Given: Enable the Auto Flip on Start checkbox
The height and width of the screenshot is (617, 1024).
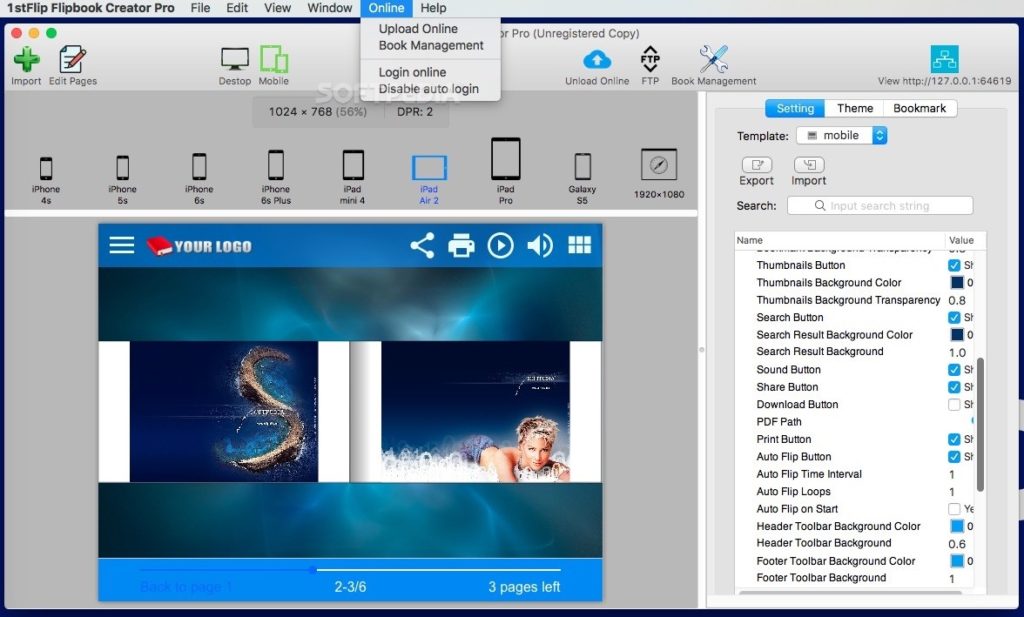Looking at the screenshot, I should tap(954, 509).
